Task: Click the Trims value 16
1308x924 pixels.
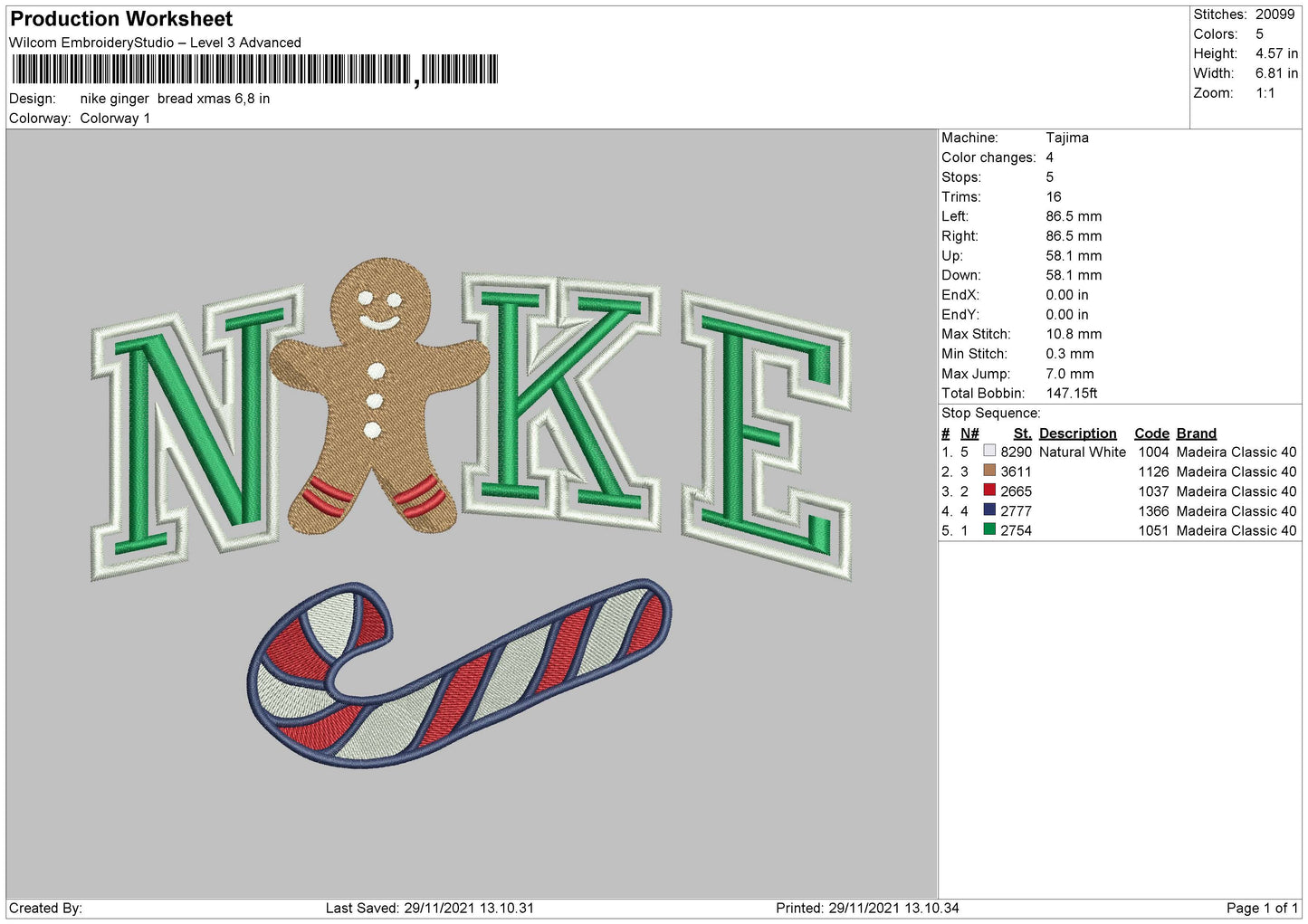Action: [x=1054, y=196]
